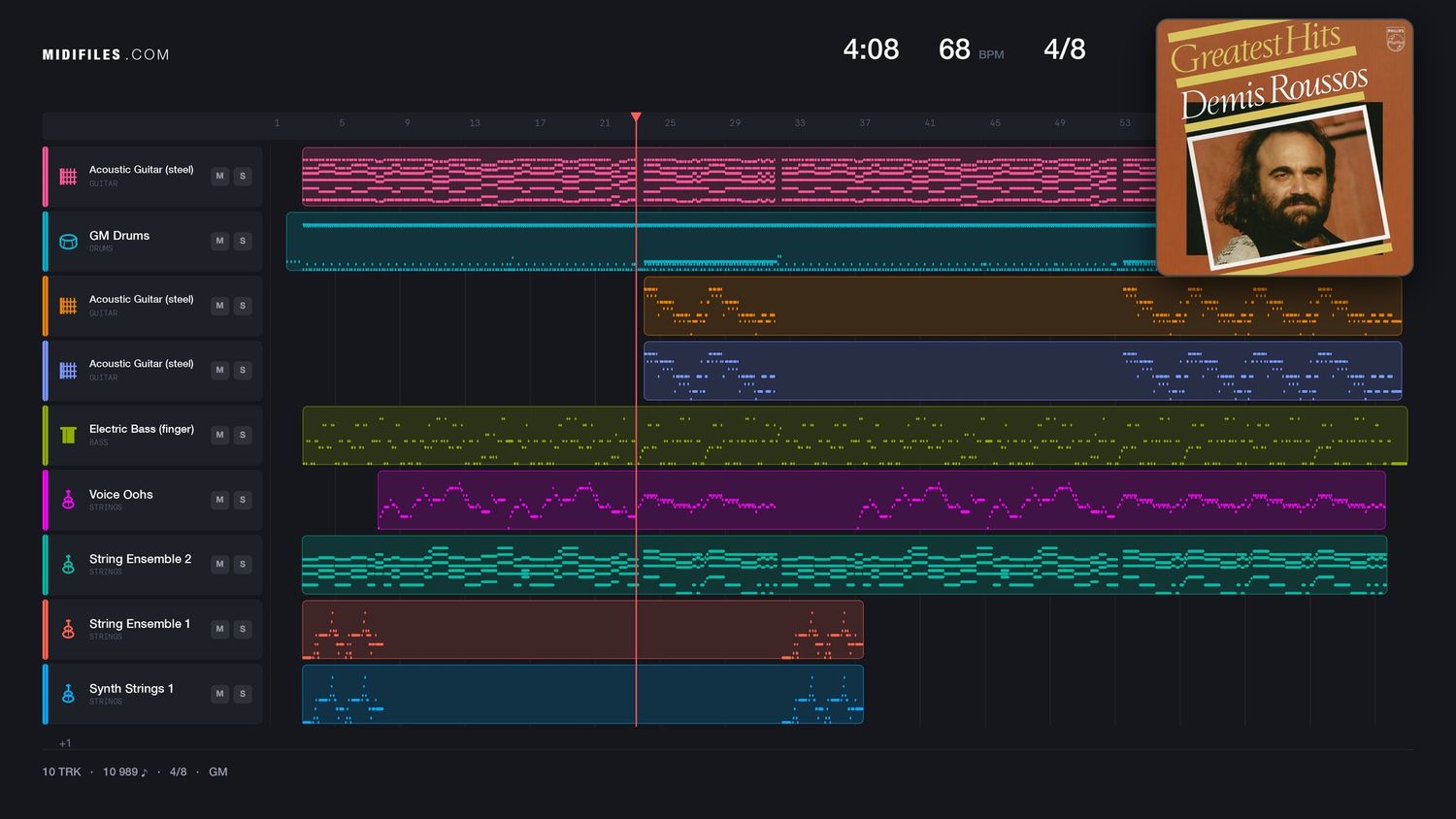Click the "GM" status bar label
The height and width of the screenshot is (819, 1456).
[218, 772]
